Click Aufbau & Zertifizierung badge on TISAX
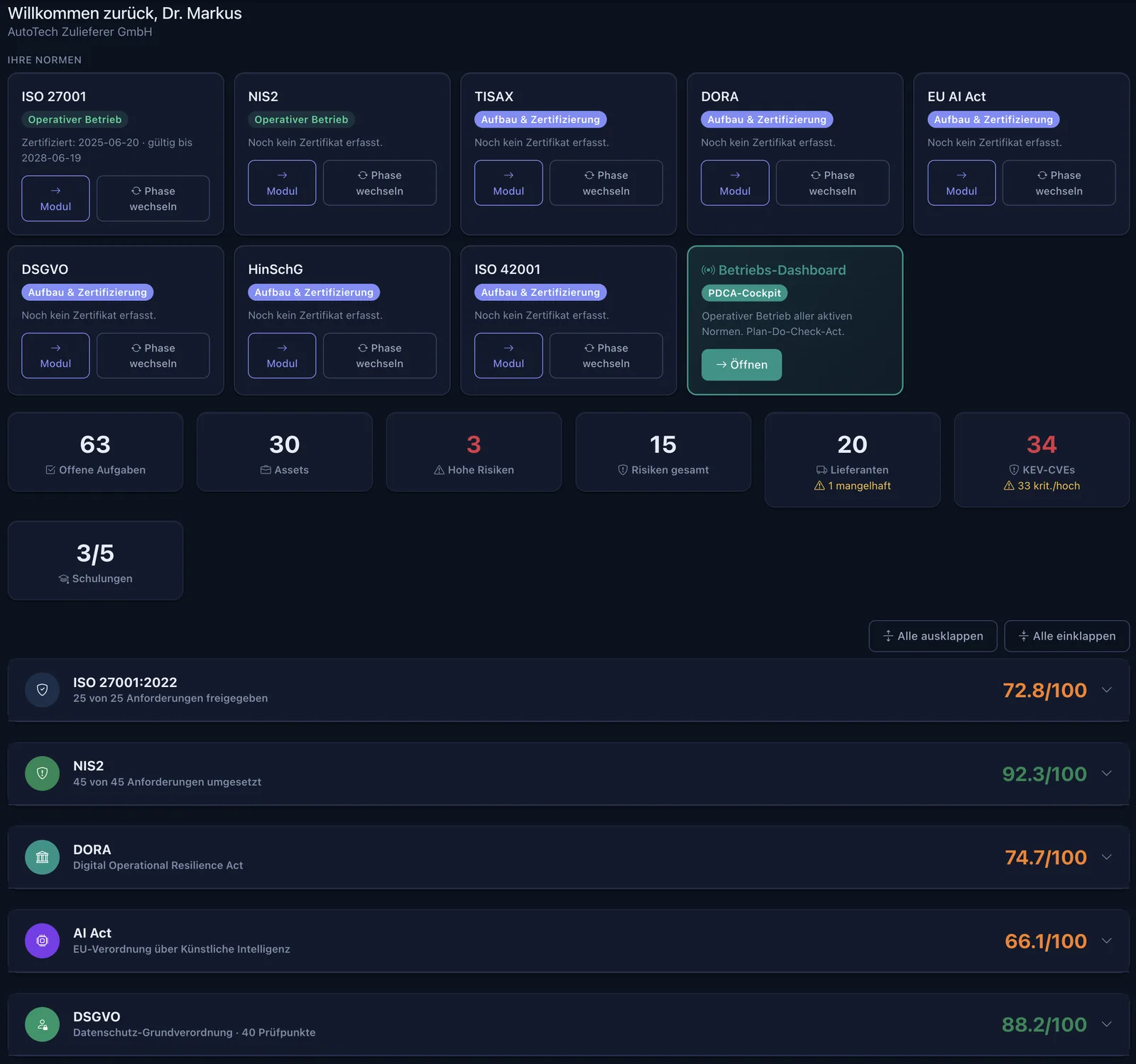 point(540,119)
